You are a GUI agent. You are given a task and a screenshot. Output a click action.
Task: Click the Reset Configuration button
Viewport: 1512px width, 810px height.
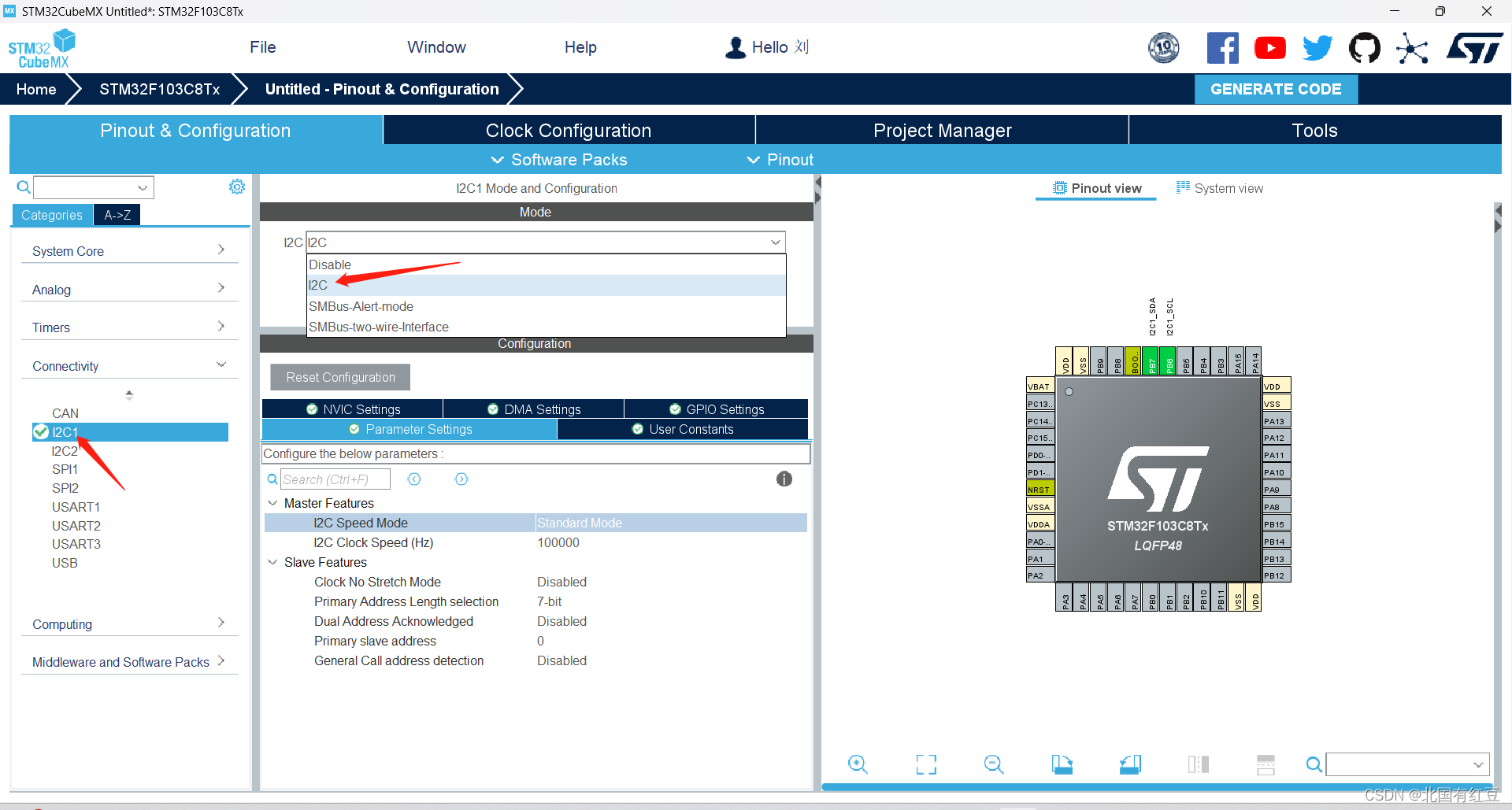(x=339, y=377)
